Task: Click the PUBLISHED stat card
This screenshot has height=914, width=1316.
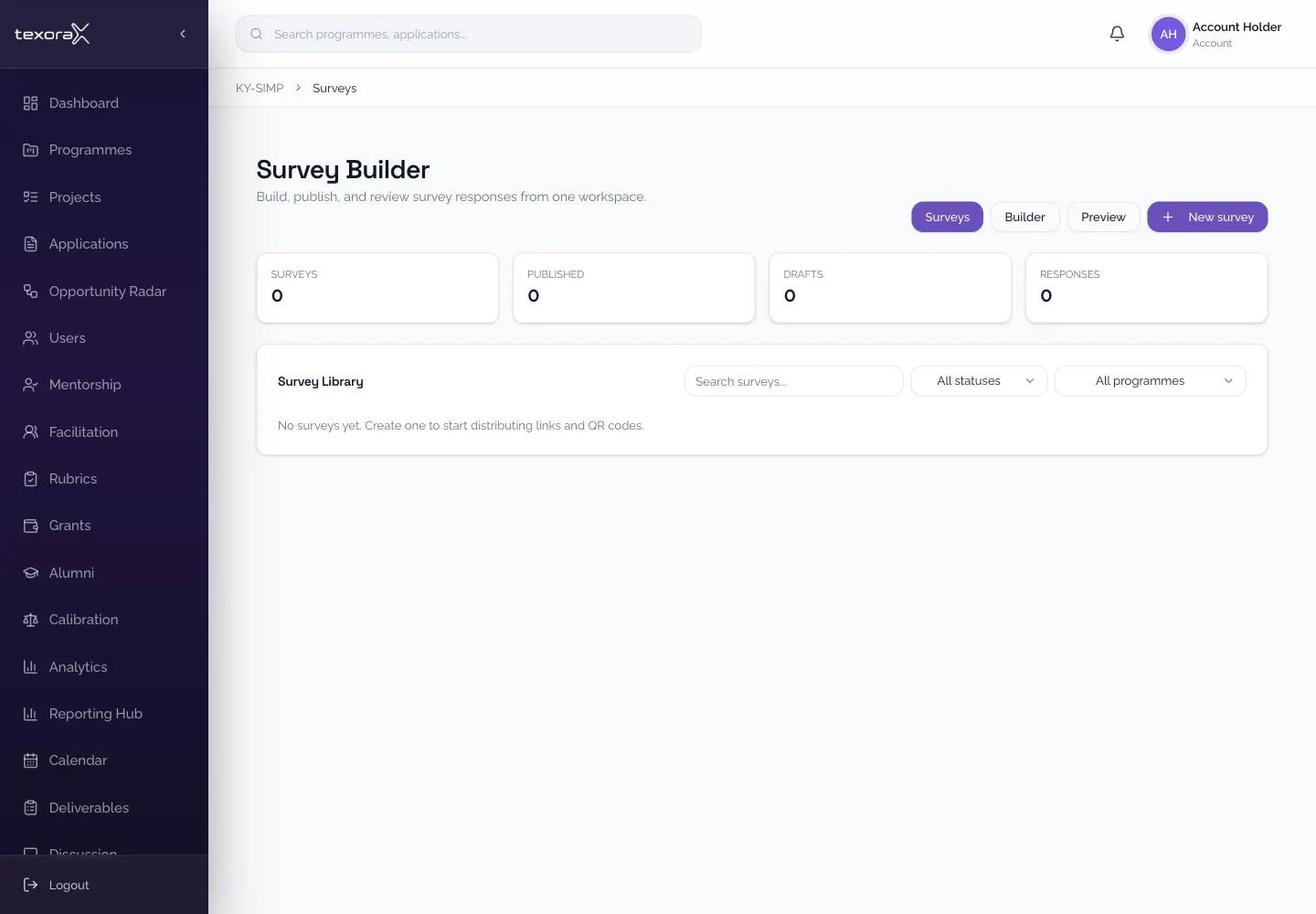Action: (x=634, y=288)
